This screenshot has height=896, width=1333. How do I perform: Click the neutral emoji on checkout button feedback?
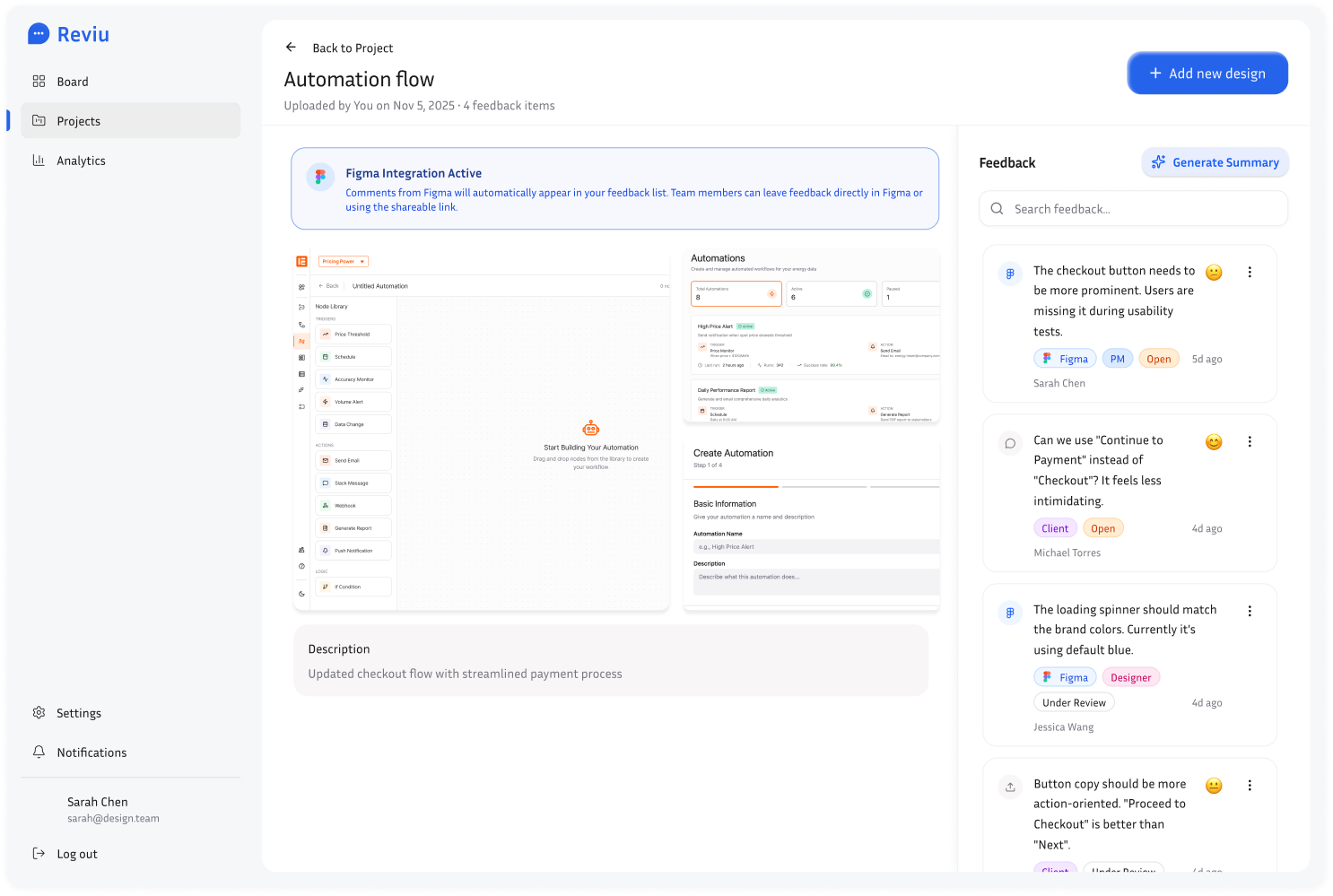click(1214, 273)
